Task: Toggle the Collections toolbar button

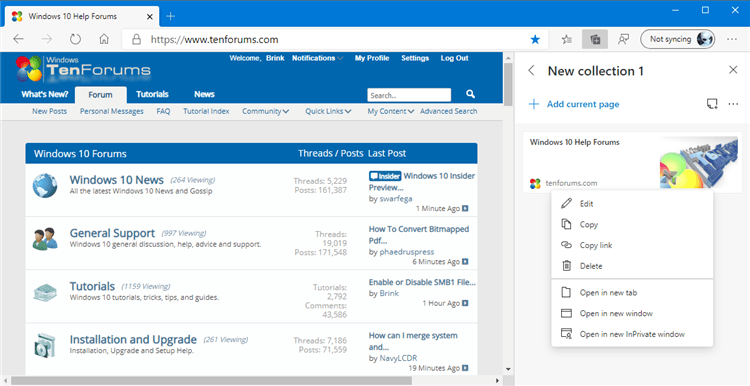Action: [x=595, y=39]
